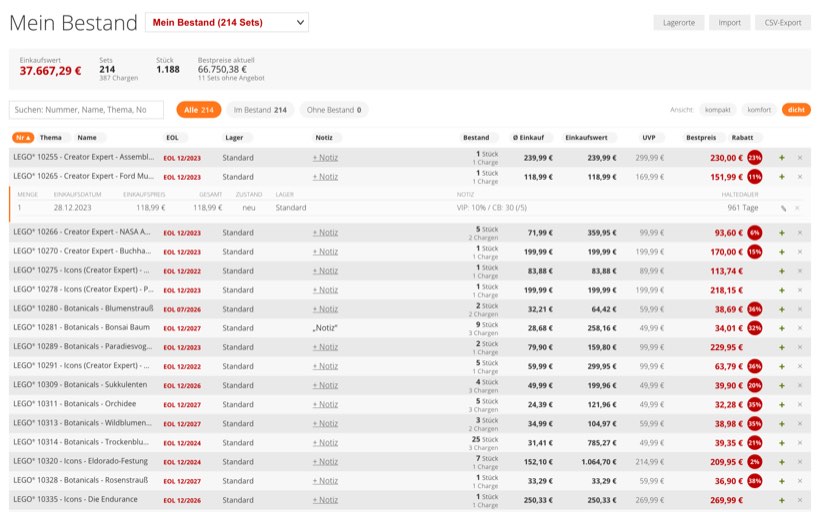Viewport: 820px width, 512px height.
Task: Select the Ohne Bestand 0 filter
Action: (334, 110)
